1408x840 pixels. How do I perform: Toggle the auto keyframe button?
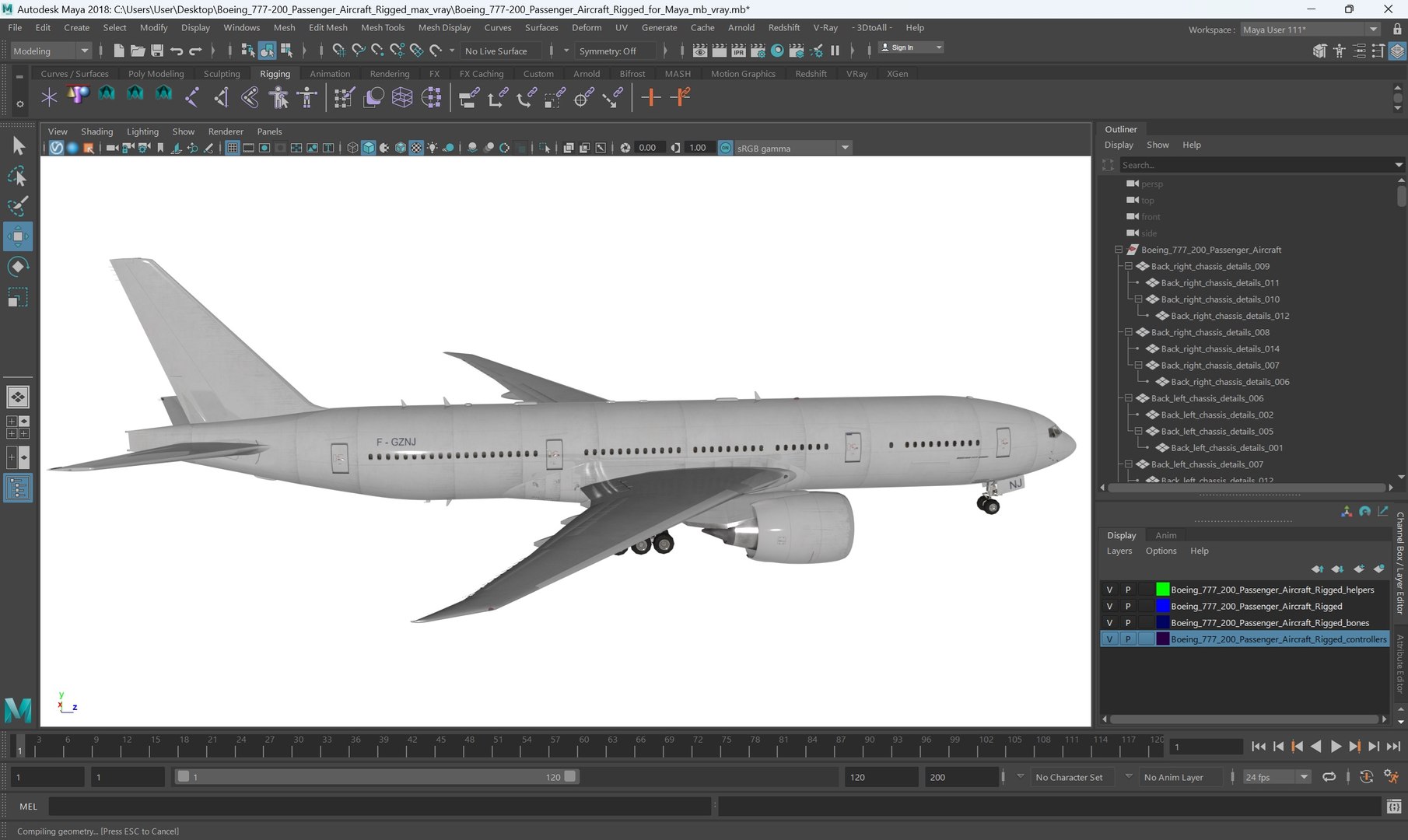pos(1366,777)
